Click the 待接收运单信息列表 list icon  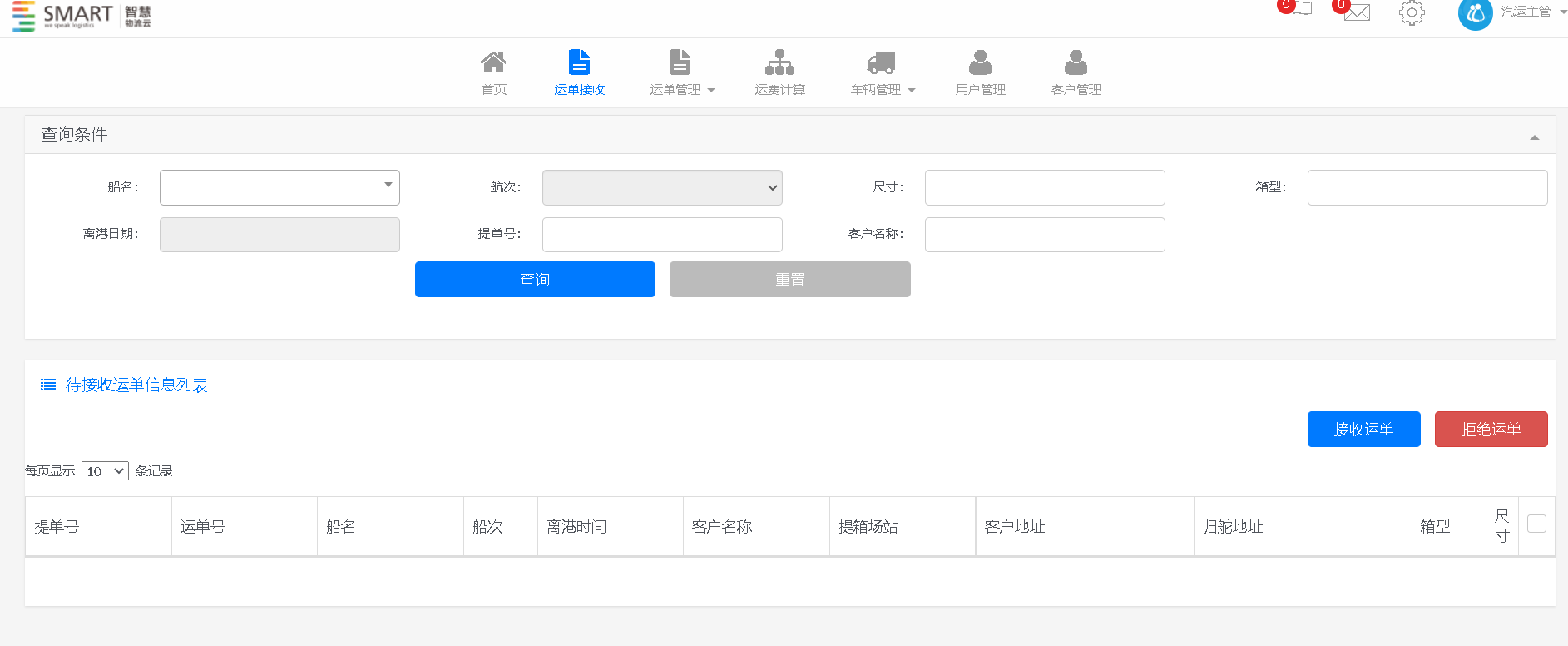point(48,385)
